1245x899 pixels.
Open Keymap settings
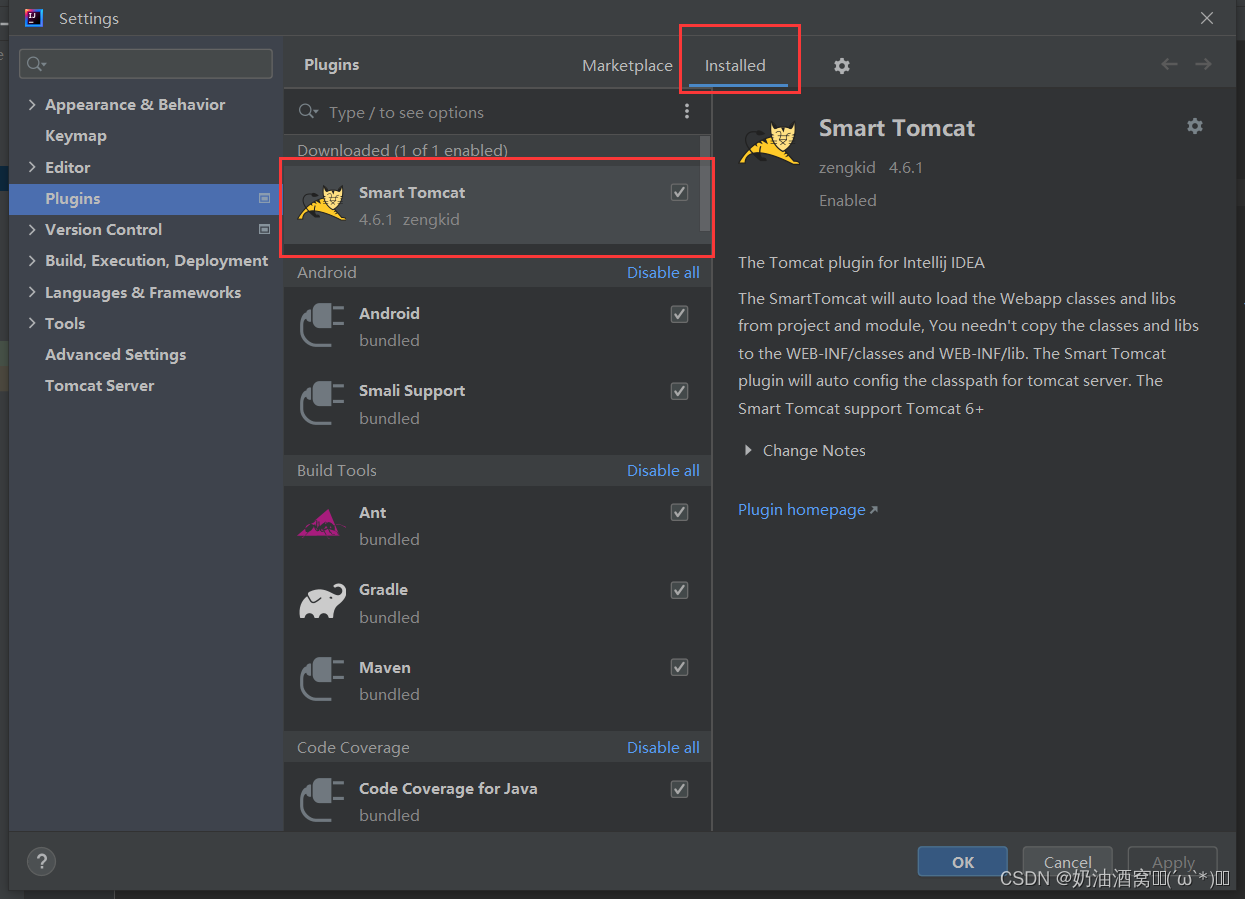pos(76,136)
